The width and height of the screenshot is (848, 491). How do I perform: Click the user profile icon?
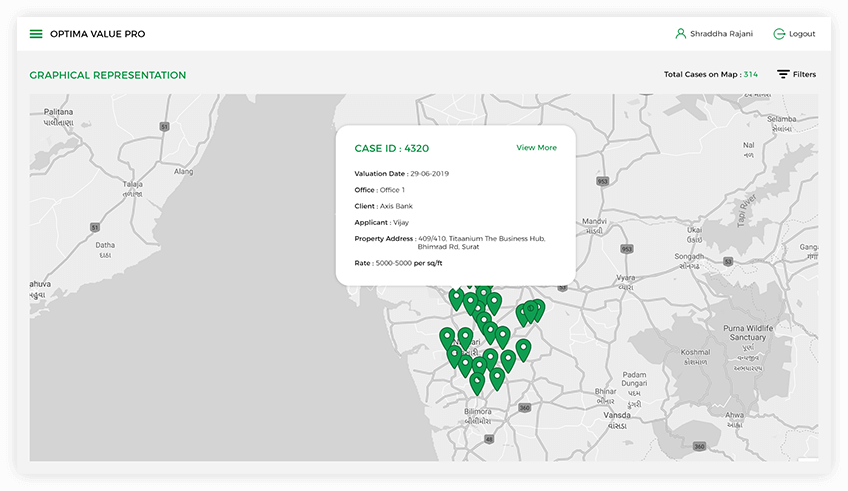click(x=681, y=34)
